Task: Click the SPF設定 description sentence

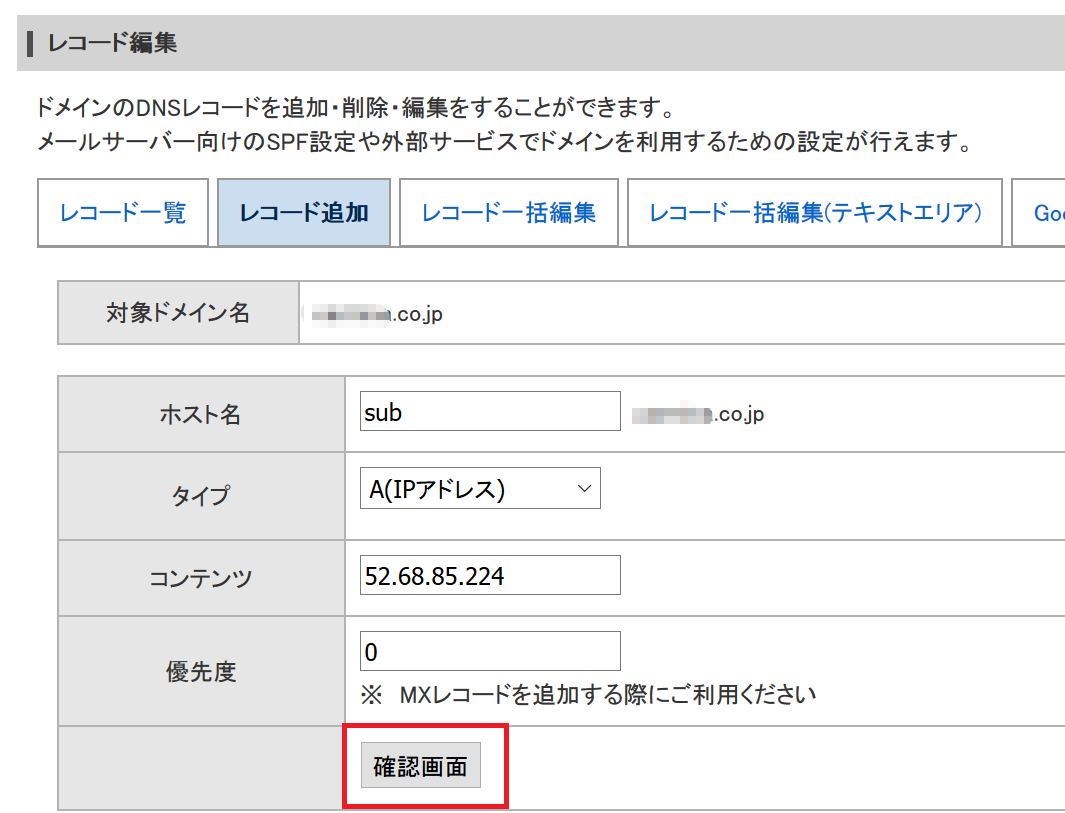Action: (x=505, y=142)
